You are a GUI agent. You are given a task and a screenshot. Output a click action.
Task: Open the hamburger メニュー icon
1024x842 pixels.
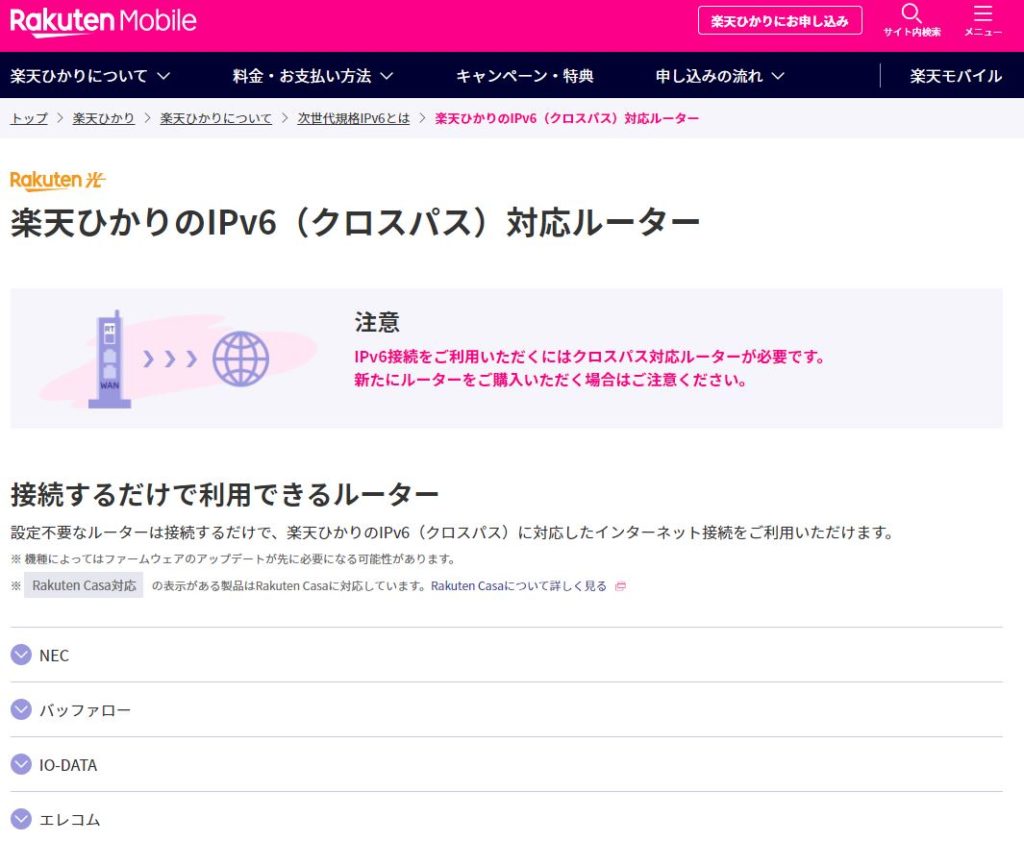(x=983, y=14)
